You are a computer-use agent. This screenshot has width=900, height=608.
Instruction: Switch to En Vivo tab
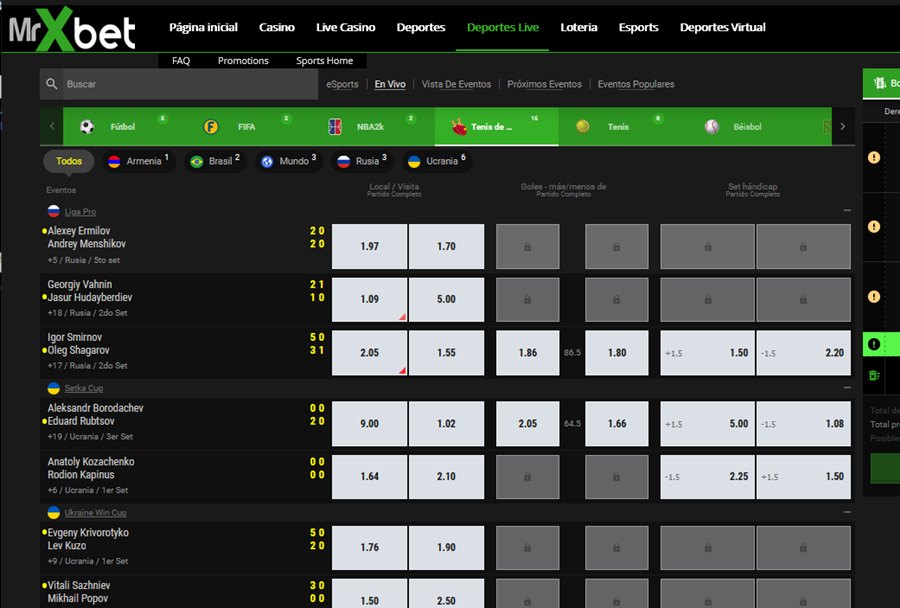click(x=390, y=84)
